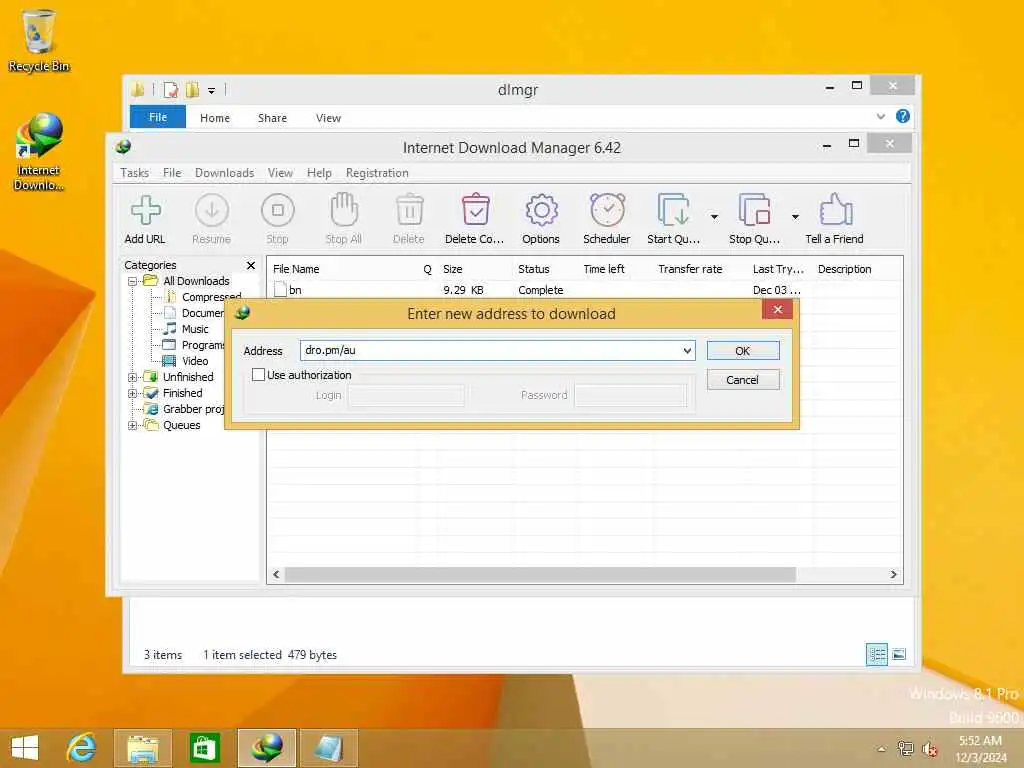
Task: Open the dlmgr Home tab
Action: click(x=215, y=118)
